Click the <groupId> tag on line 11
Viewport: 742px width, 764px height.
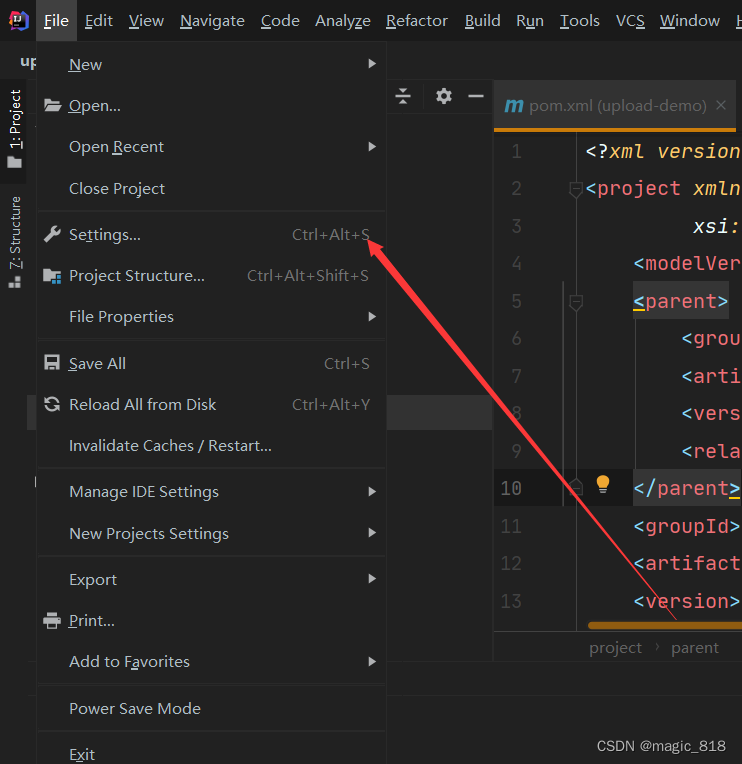click(x=687, y=526)
